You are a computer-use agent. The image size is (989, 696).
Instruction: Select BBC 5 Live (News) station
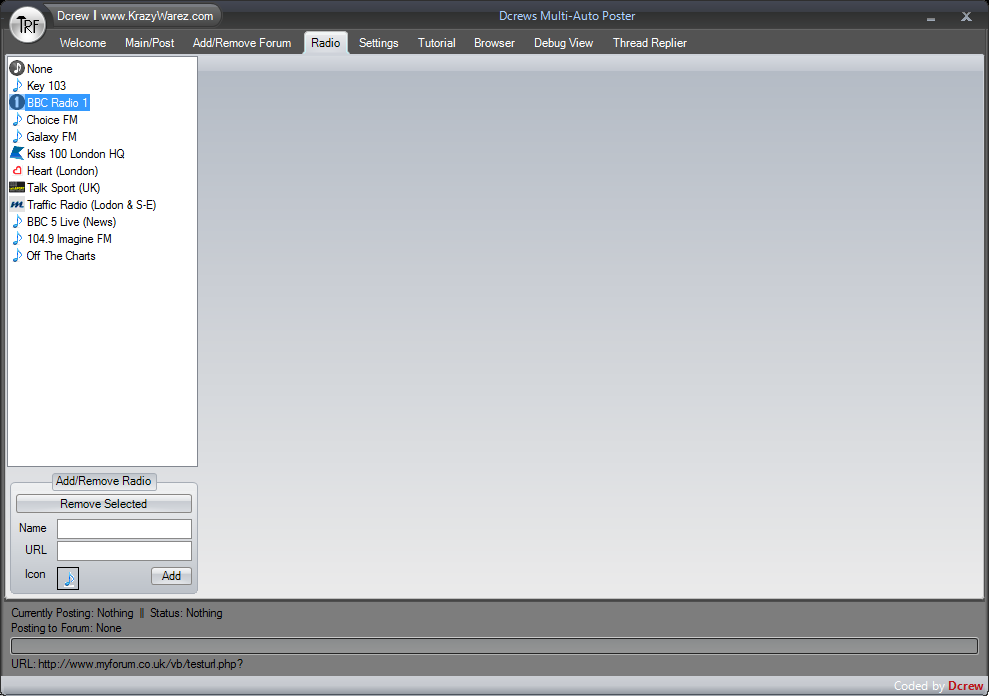point(71,222)
